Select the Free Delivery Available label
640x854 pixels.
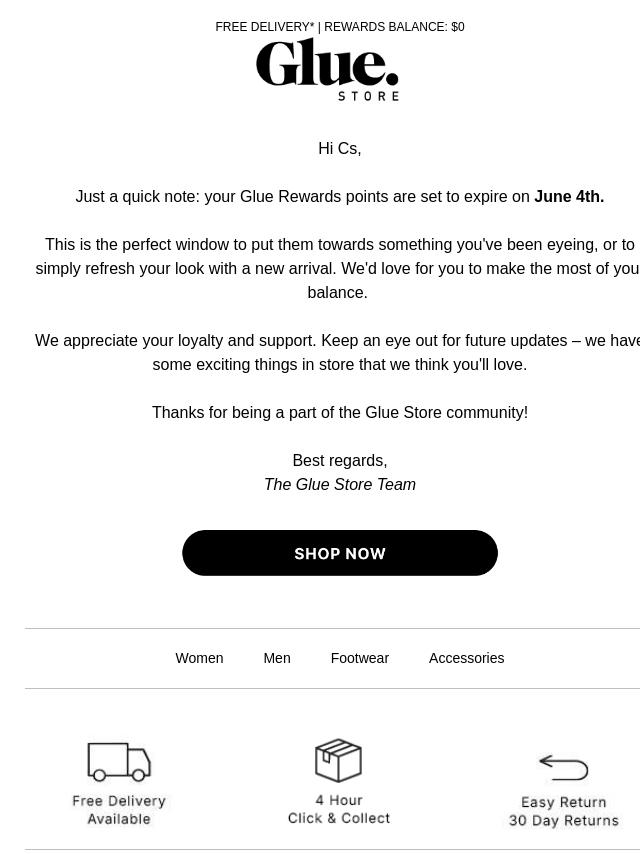coord(119,810)
